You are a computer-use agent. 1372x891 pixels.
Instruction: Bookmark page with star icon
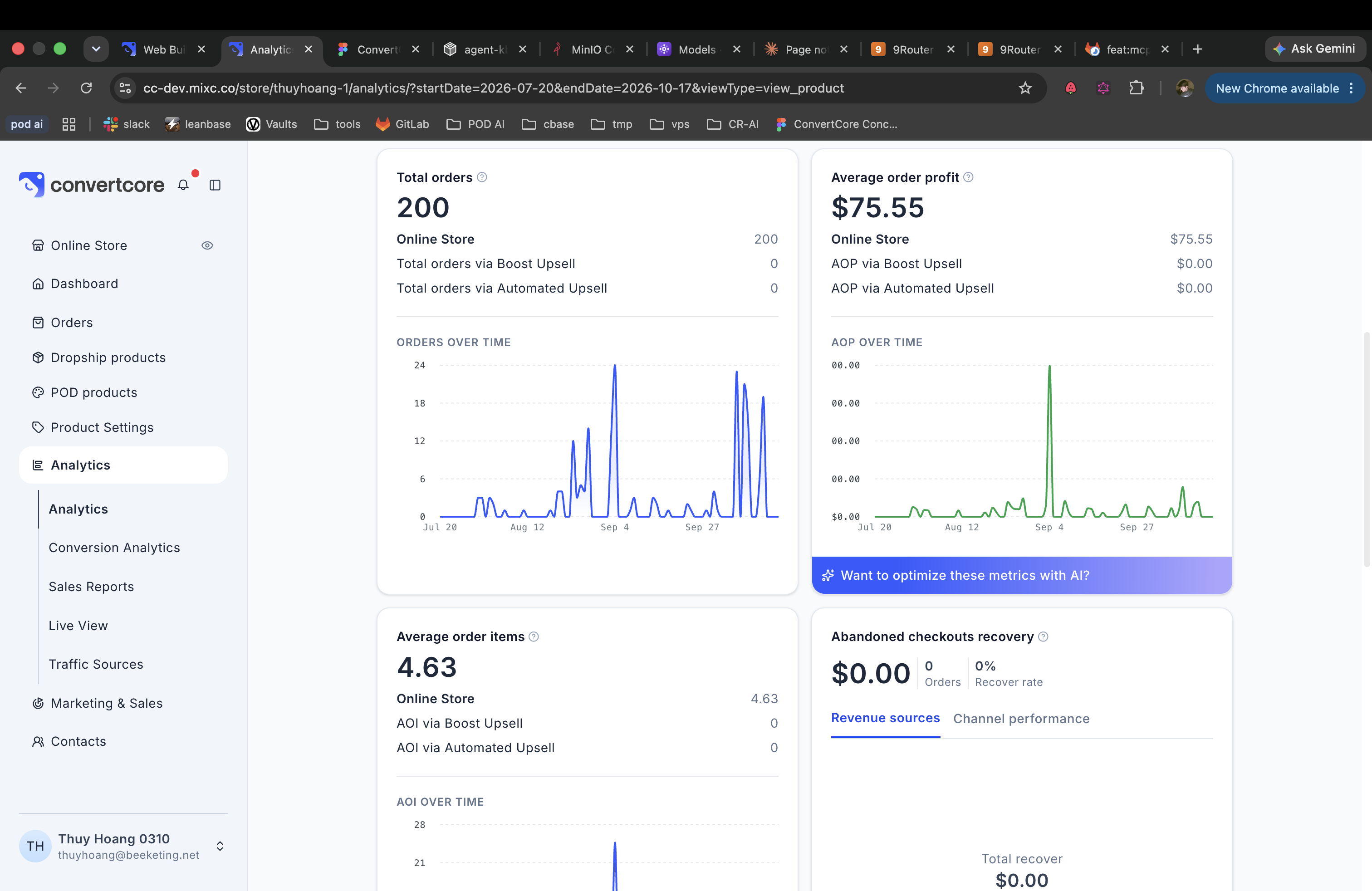click(1025, 88)
